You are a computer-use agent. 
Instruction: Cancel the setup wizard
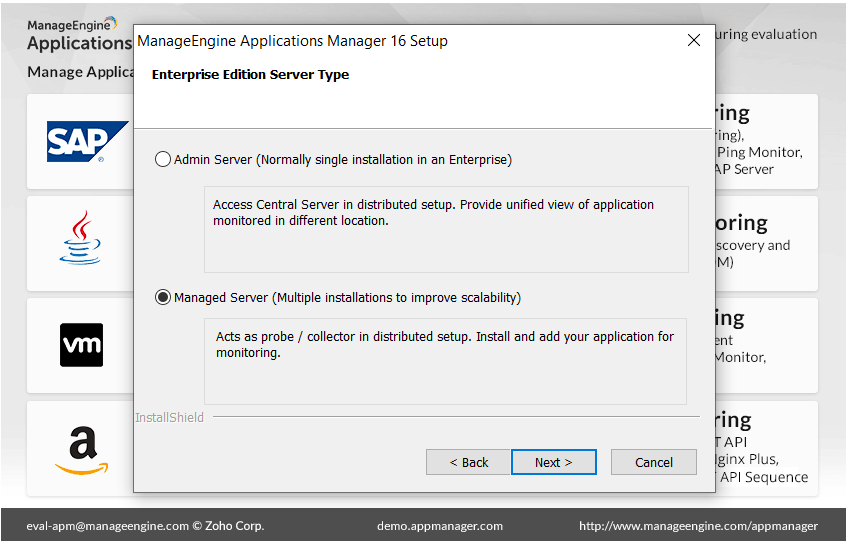[x=654, y=462]
